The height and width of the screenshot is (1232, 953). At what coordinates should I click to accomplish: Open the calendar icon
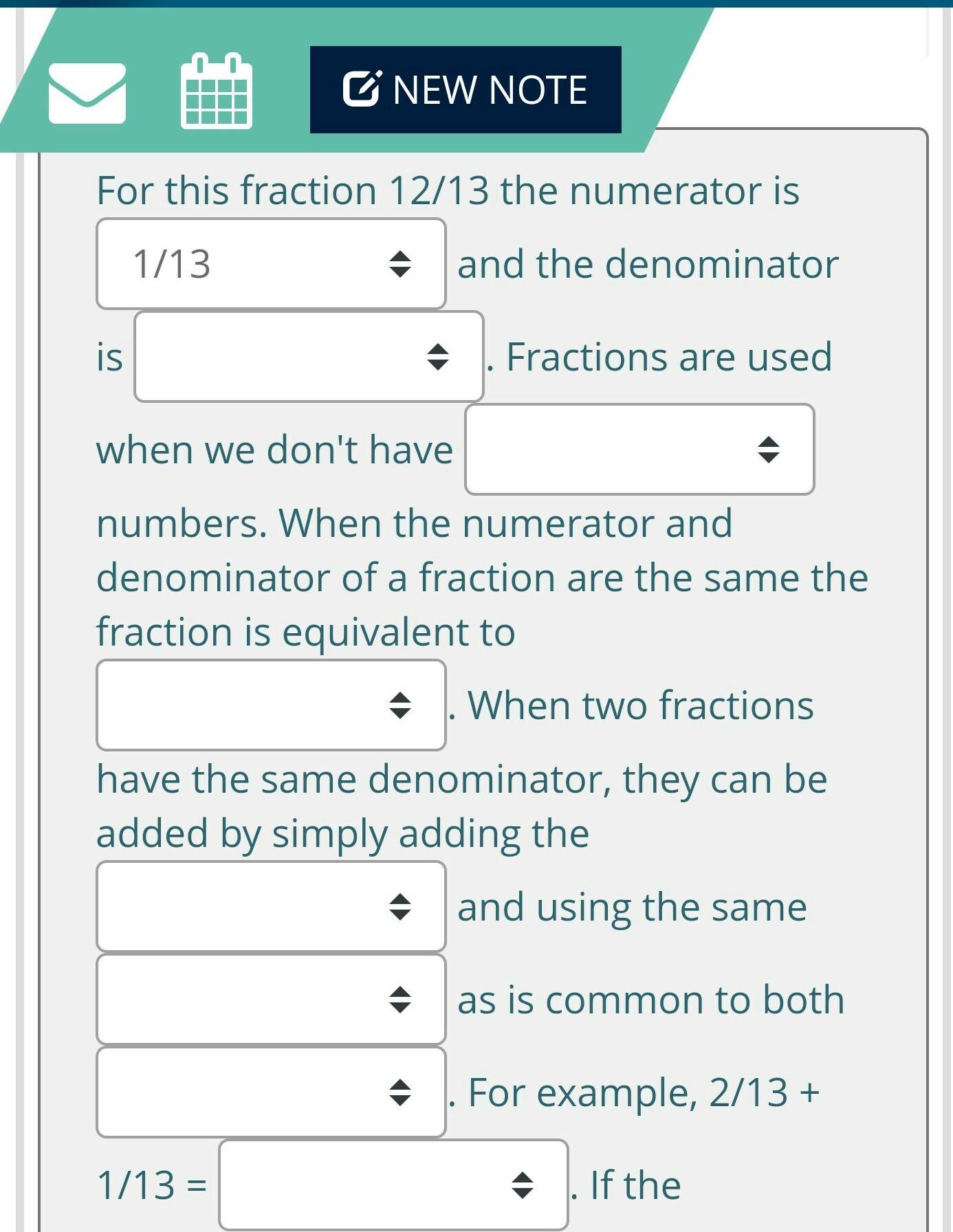pos(216,91)
